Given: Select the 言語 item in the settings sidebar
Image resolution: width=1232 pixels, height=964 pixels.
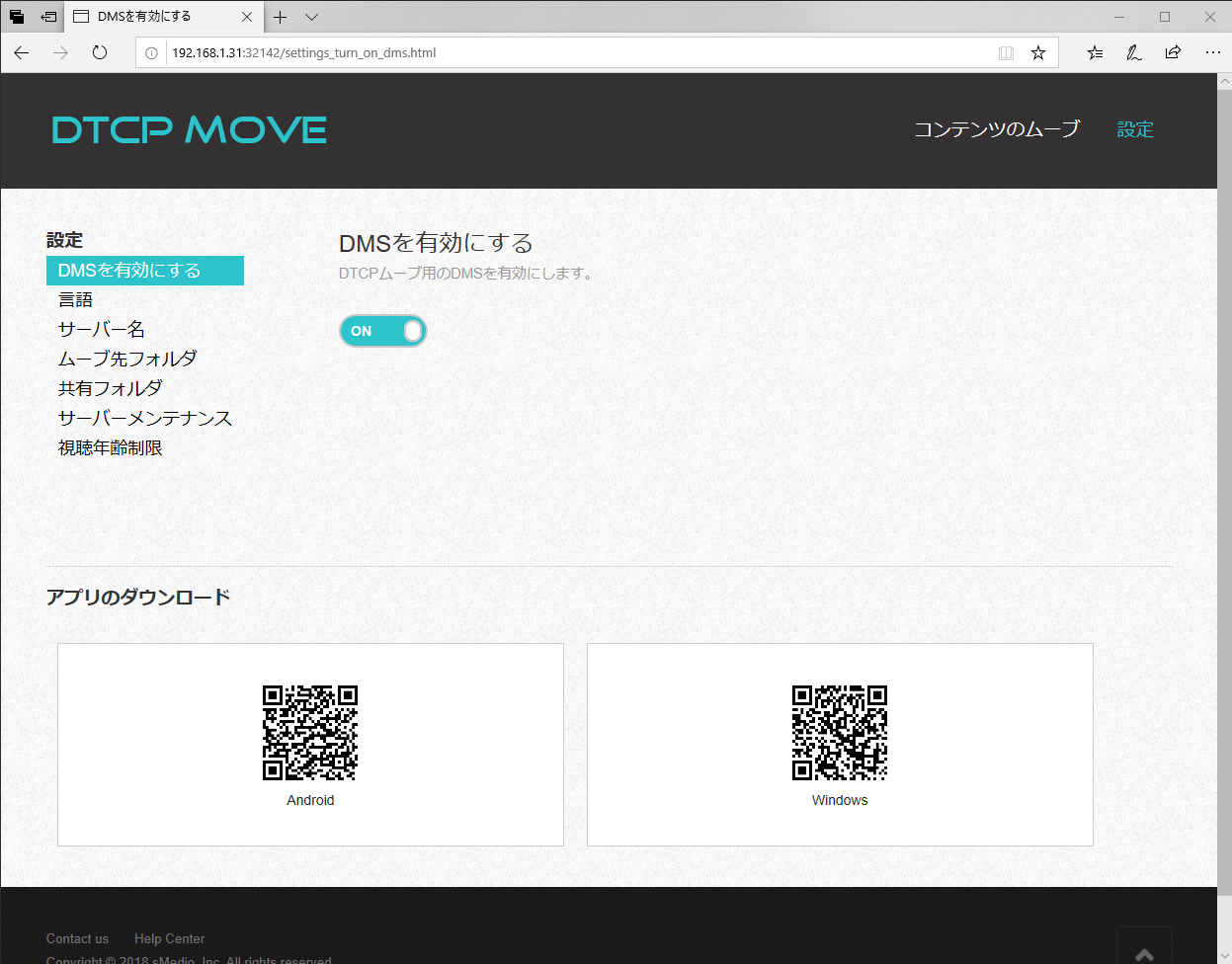Looking at the screenshot, I should point(76,298).
